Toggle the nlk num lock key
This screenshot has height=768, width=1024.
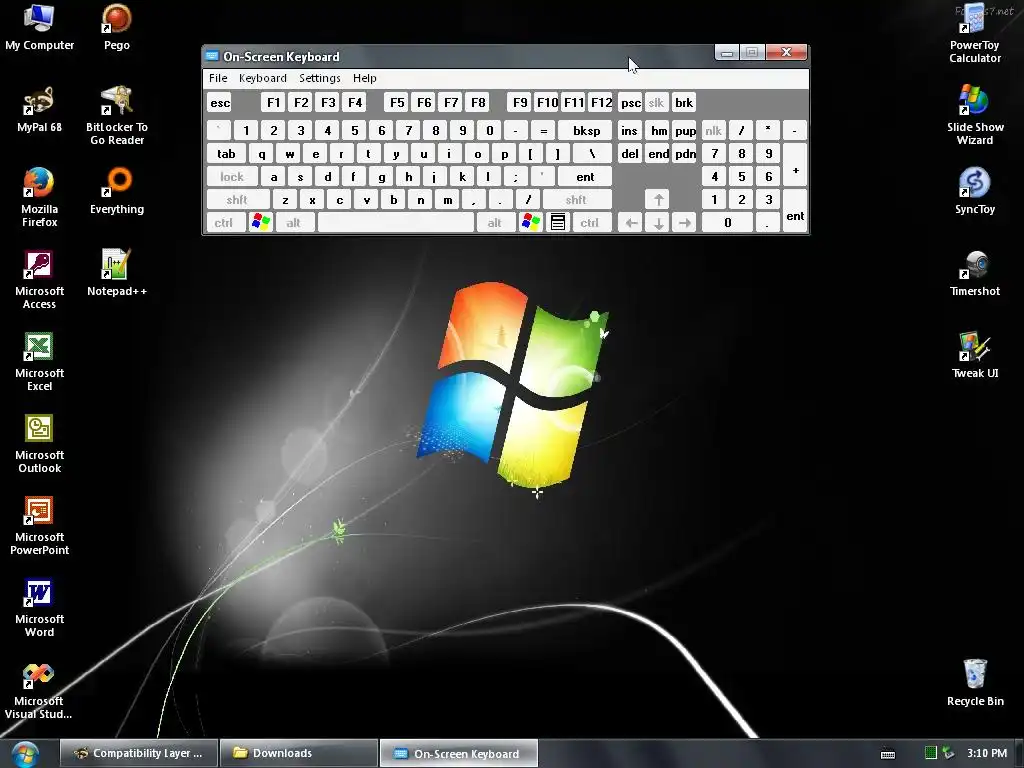(x=713, y=131)
